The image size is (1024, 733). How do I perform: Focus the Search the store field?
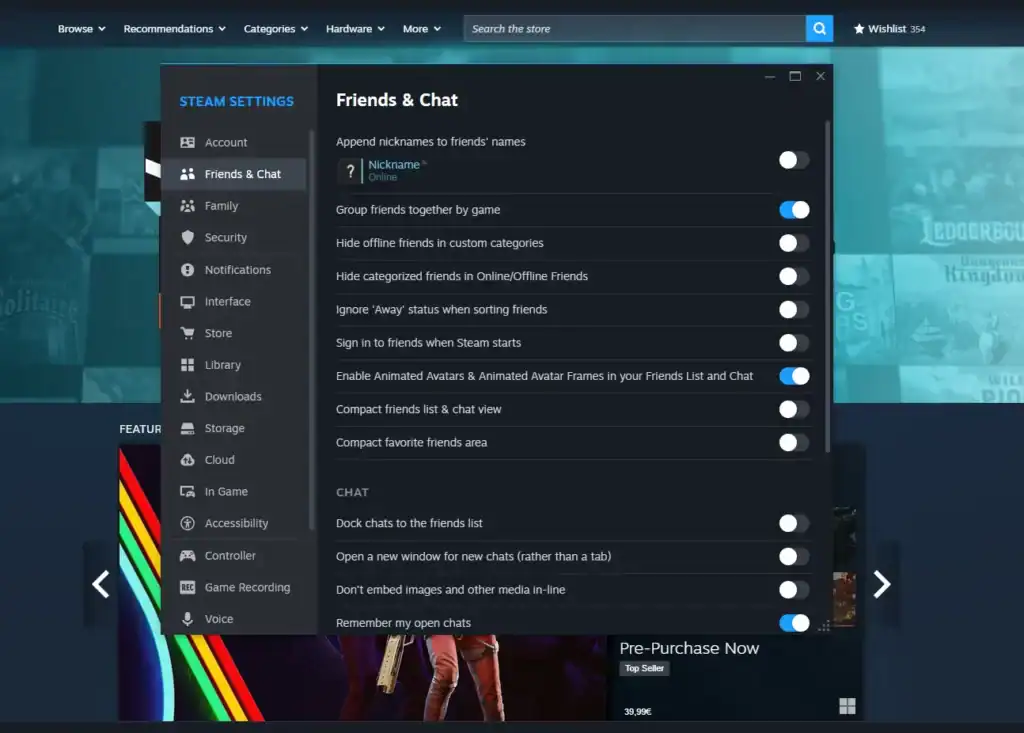634,29
